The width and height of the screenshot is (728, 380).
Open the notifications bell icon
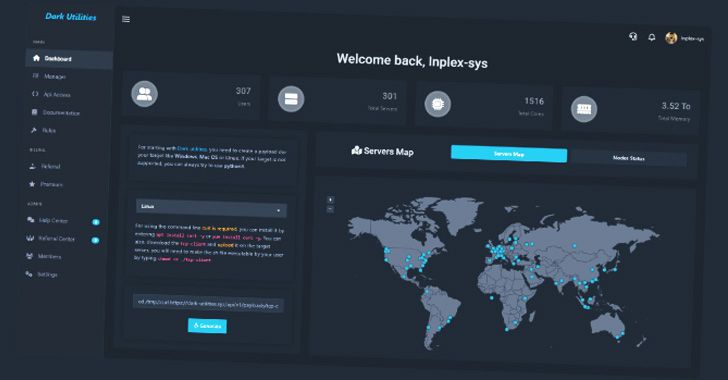(x=652, y=37)
